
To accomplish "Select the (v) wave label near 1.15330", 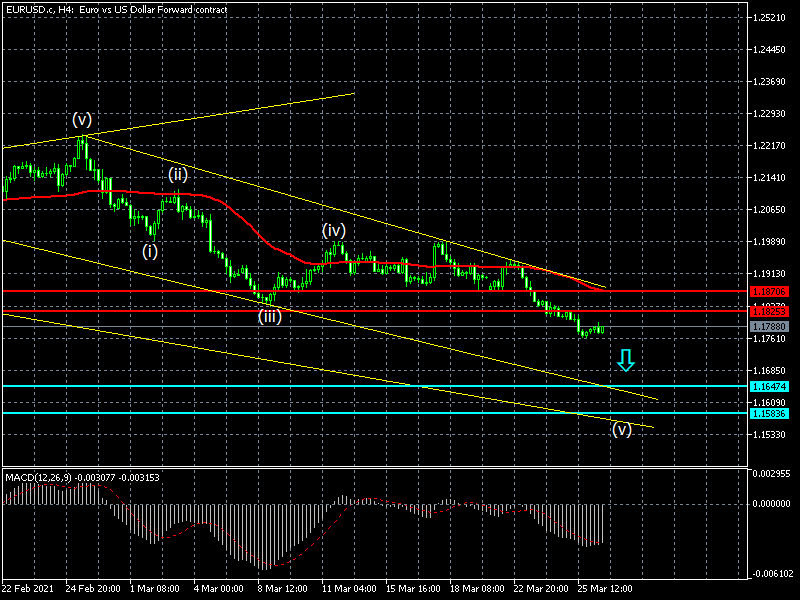I will [621, 430].
